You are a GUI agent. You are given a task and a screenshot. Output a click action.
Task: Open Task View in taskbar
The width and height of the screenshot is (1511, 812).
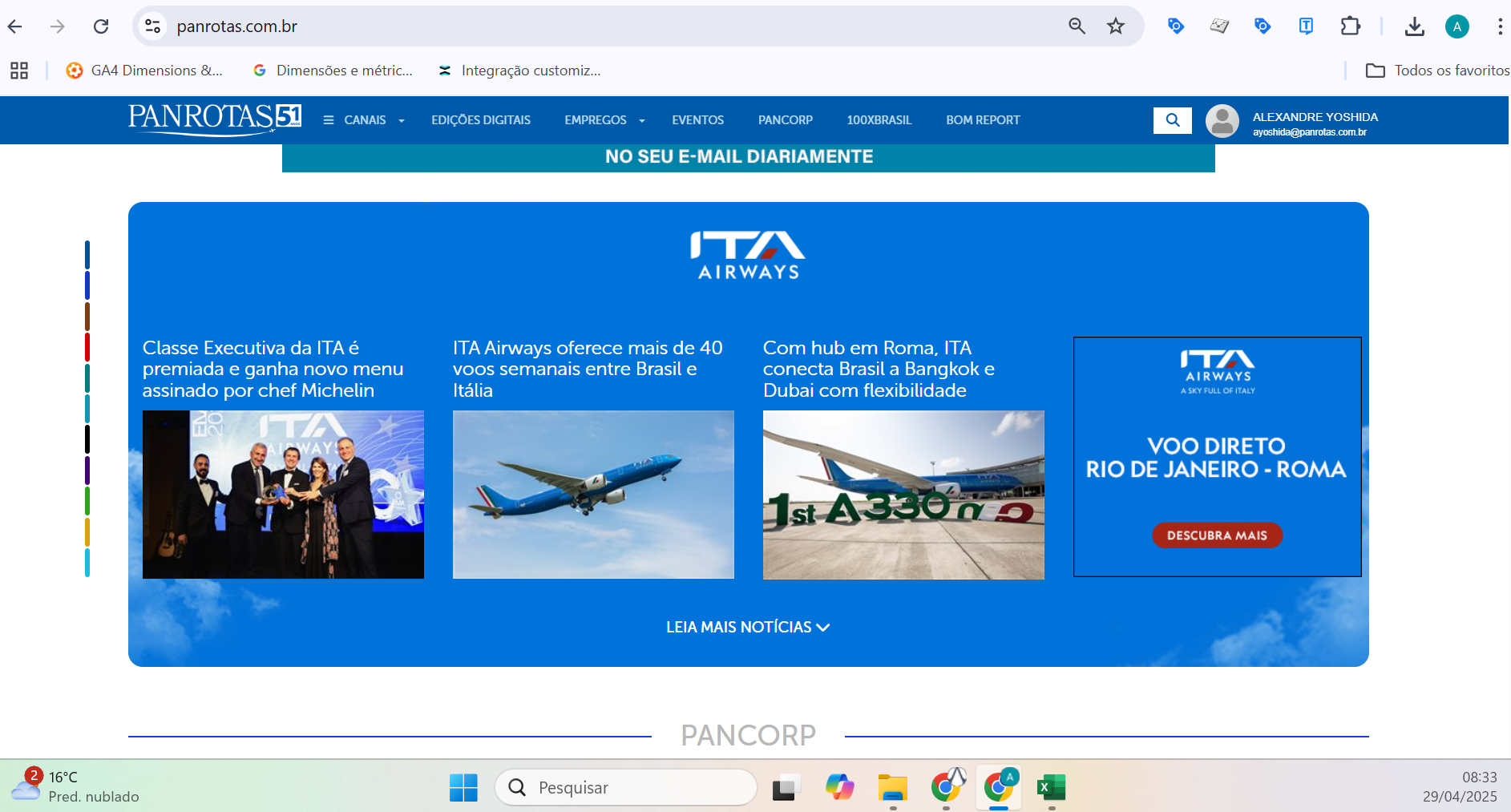[x=786, y=787]
